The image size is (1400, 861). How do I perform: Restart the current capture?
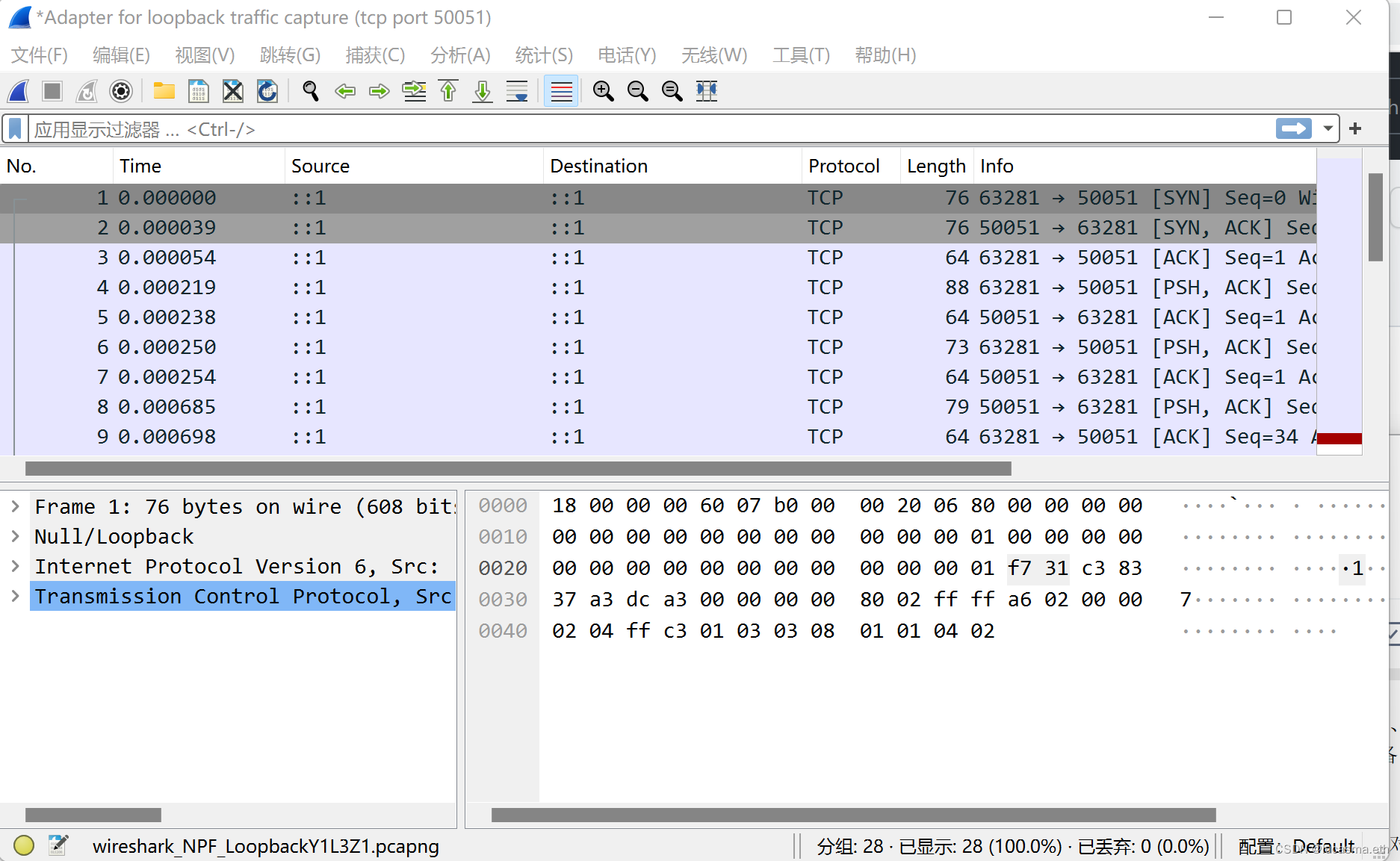tap(87, 91)
